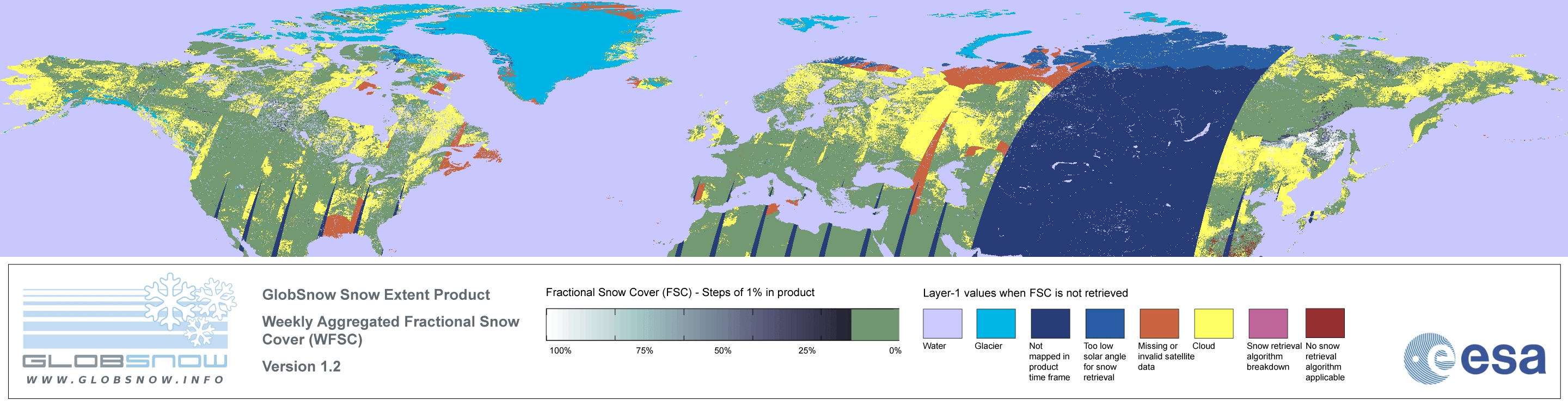The width and height of the screenshot is (1568, 406).
Task: Click the 'Water' legend label
Action: pos(934,346)
